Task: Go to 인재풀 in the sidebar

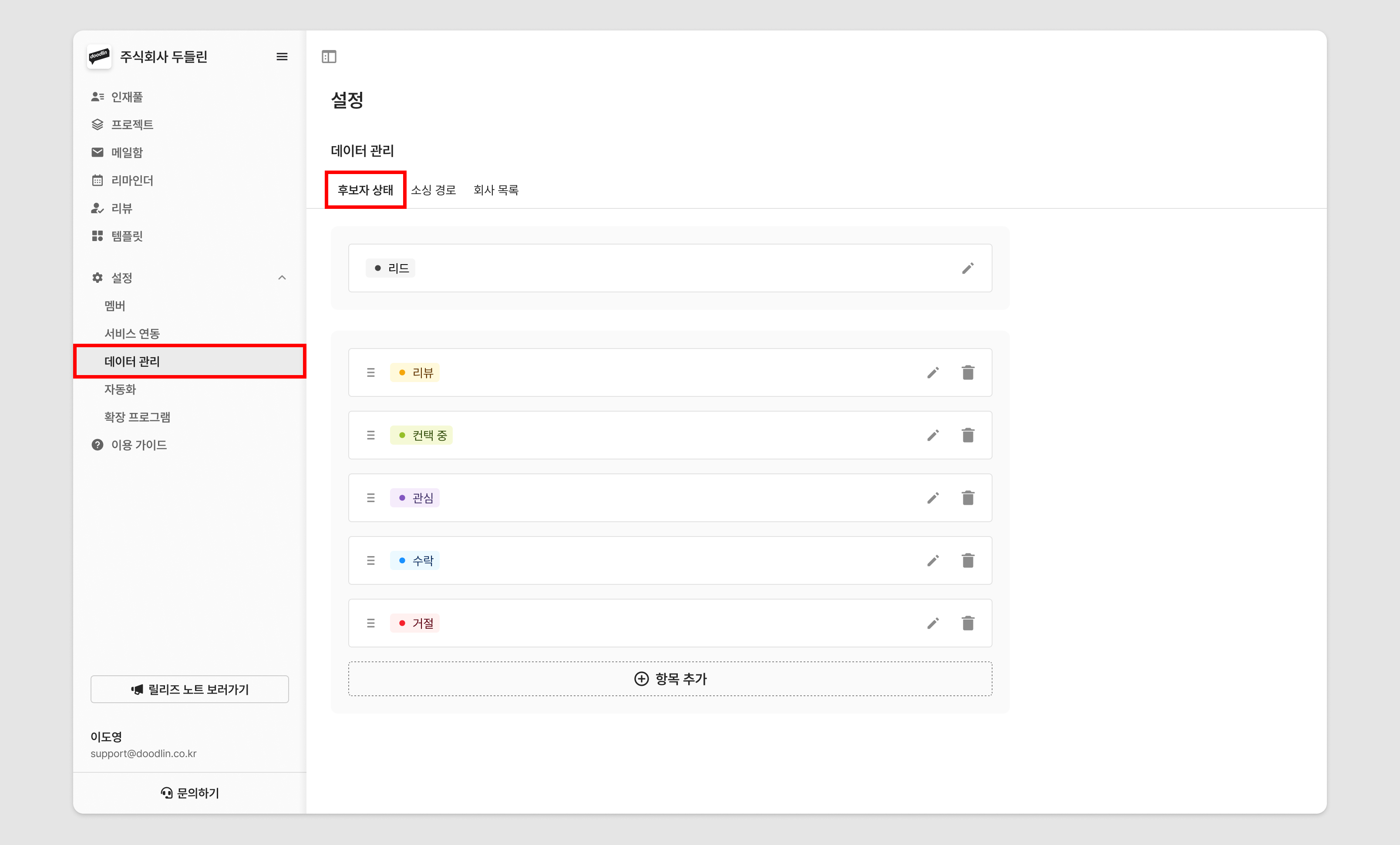Action: pos(127,97)
